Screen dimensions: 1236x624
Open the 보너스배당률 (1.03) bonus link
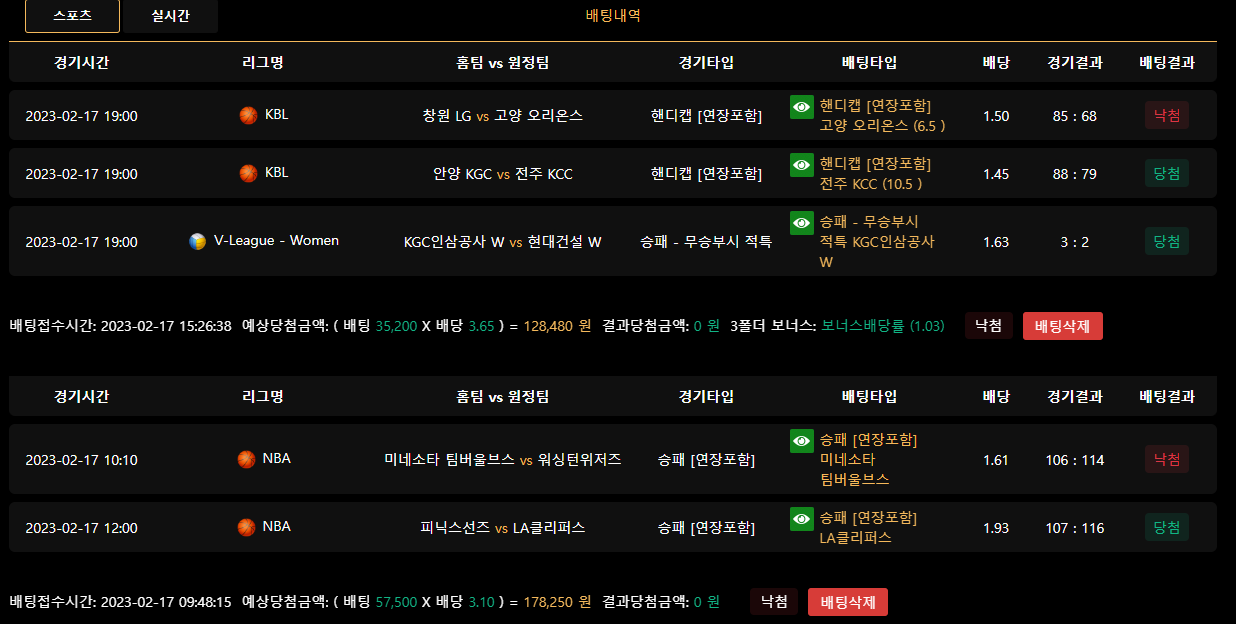(883, 326)
